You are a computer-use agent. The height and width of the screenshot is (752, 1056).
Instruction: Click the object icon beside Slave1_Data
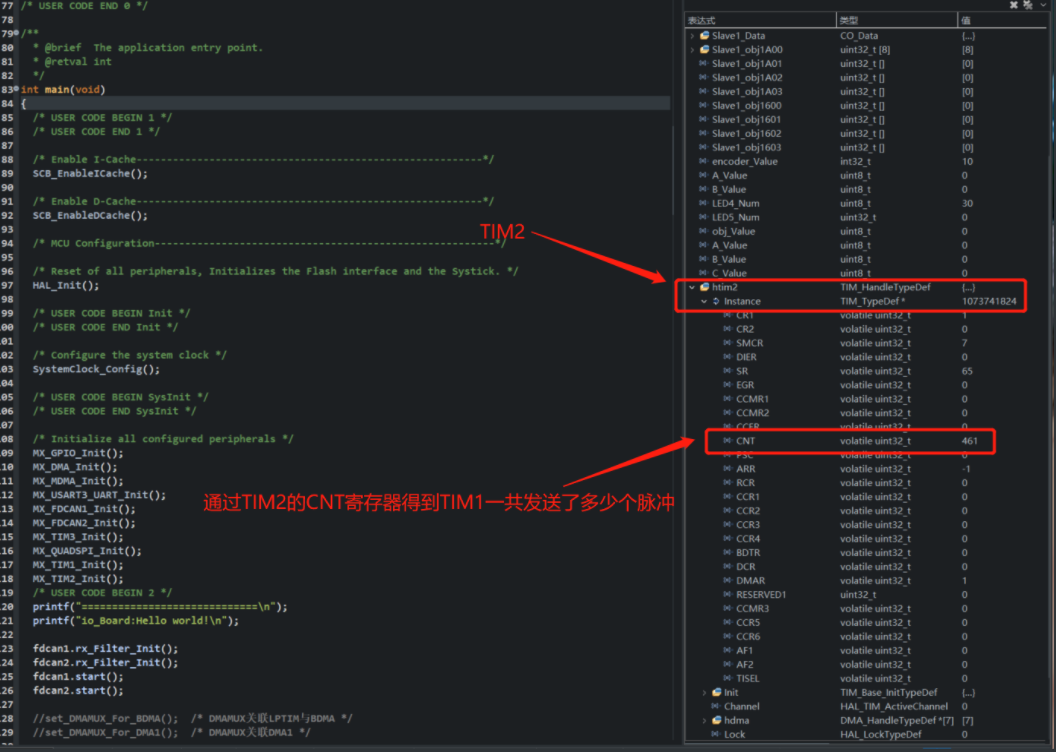click(x=703, y=35)
